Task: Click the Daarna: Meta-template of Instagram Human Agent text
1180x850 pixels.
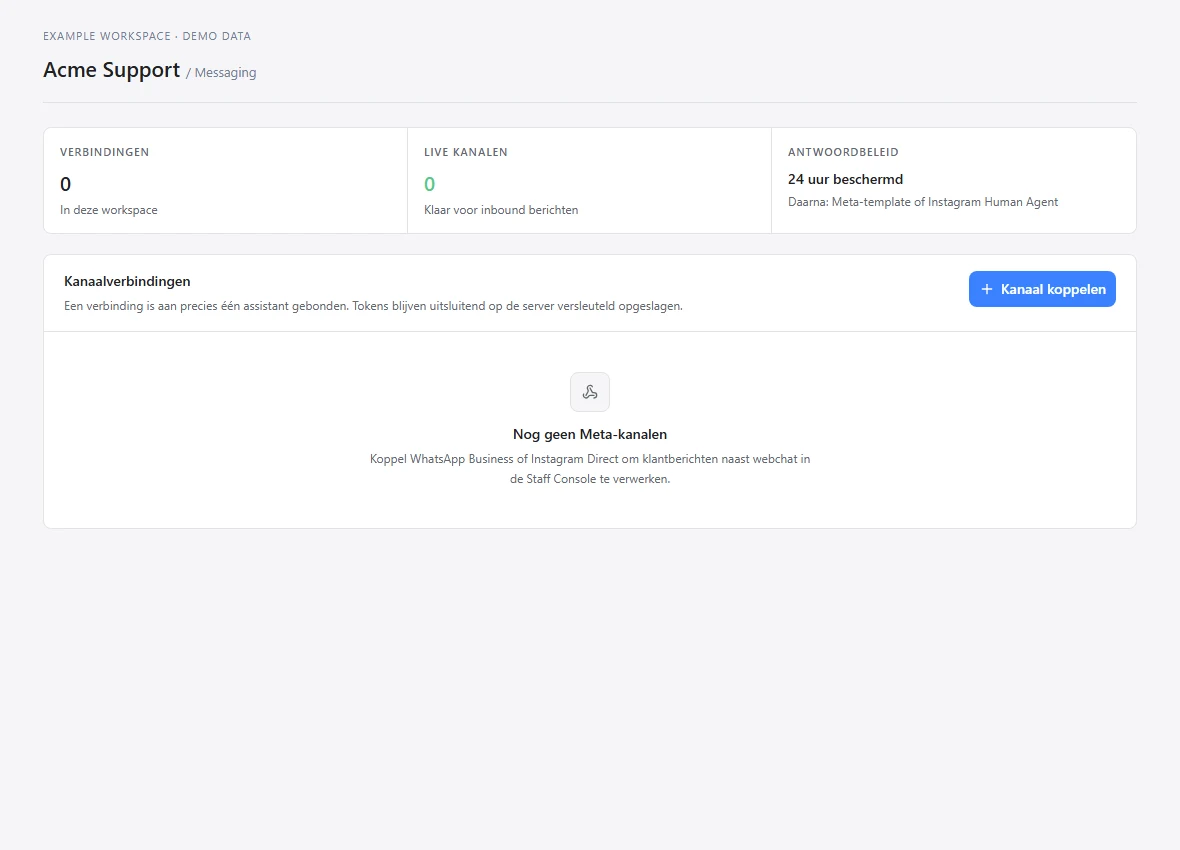Action: point(923,202)
